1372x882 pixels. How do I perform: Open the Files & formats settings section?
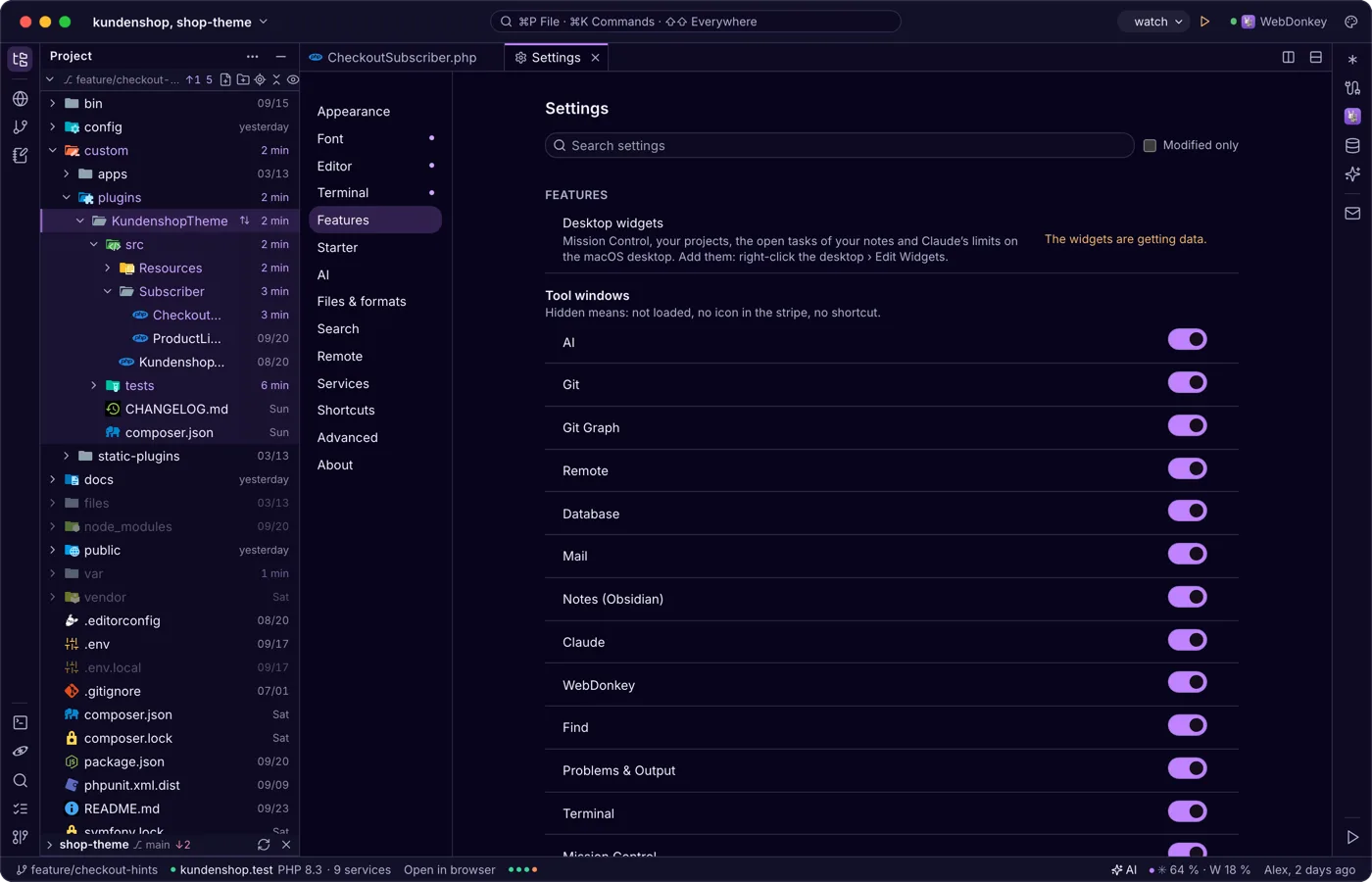click(375, 302)
